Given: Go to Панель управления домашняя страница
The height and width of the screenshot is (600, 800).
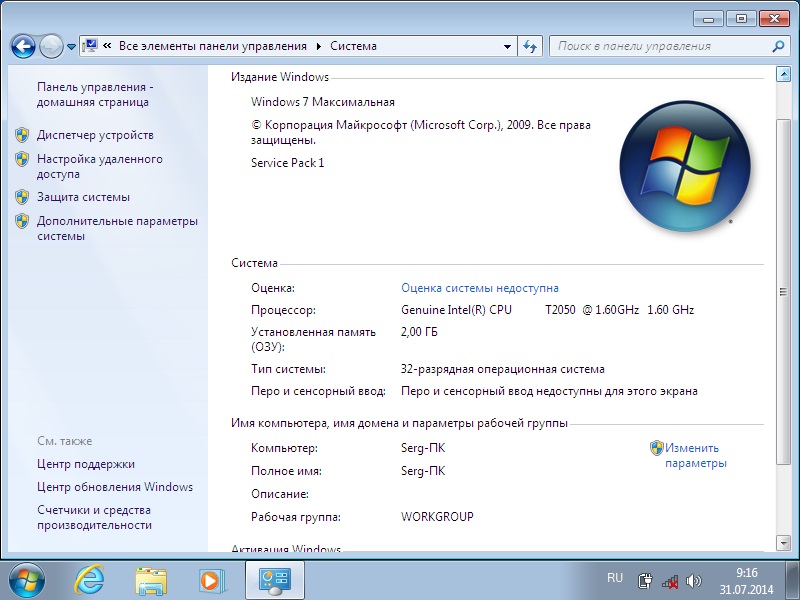Looking at the screenshot, I should [94, 94].
